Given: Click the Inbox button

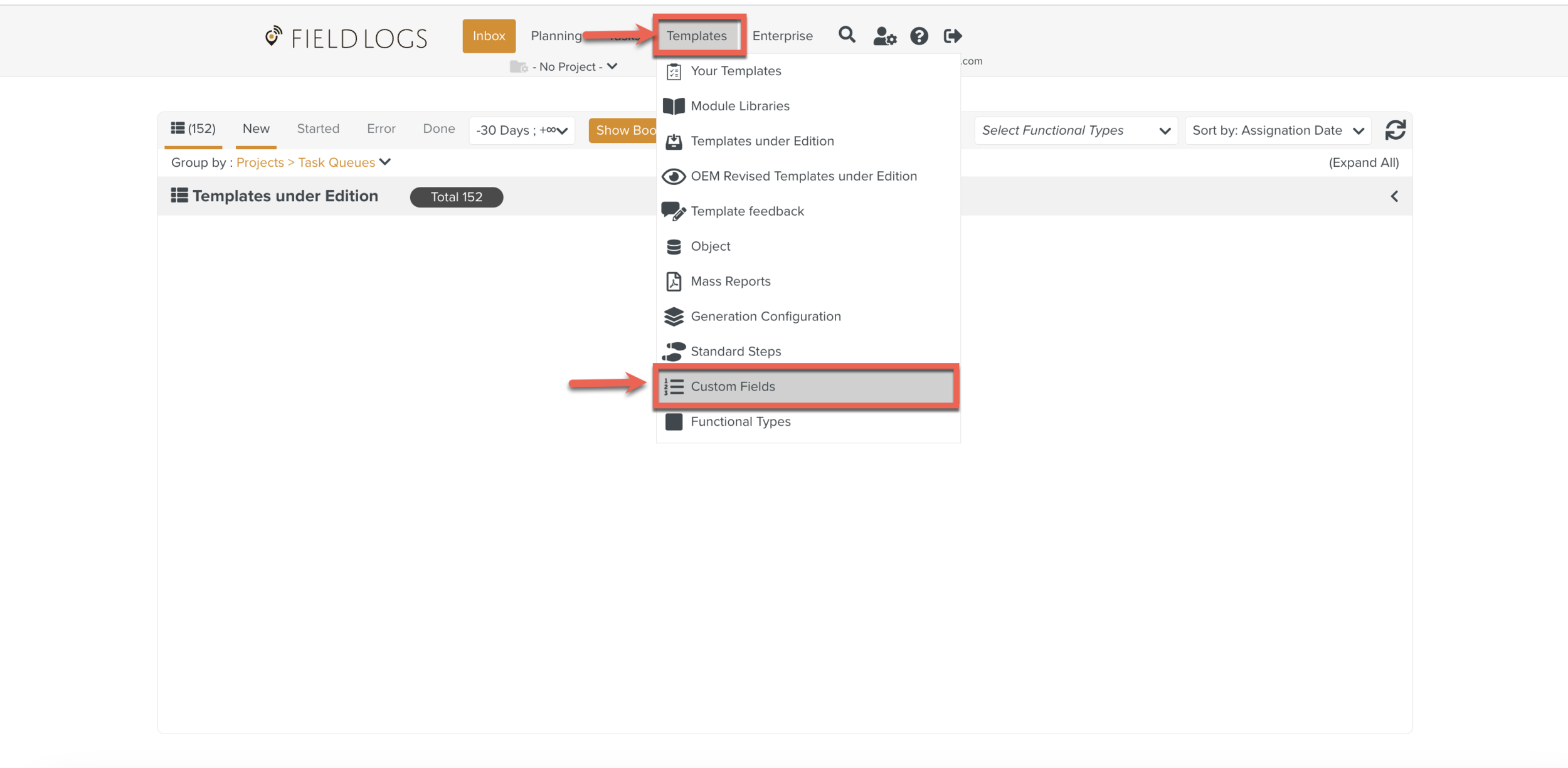Looking at the screenshot, I should pos(489,36).
